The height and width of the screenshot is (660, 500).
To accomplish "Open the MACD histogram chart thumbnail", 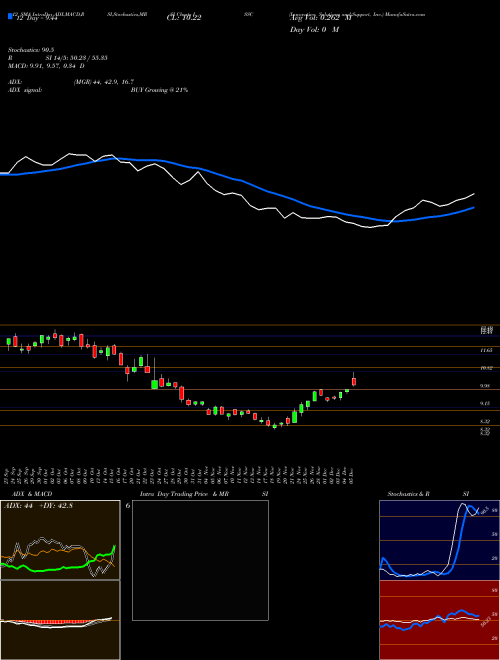I will pyautogui.click(x=60, y=620).
